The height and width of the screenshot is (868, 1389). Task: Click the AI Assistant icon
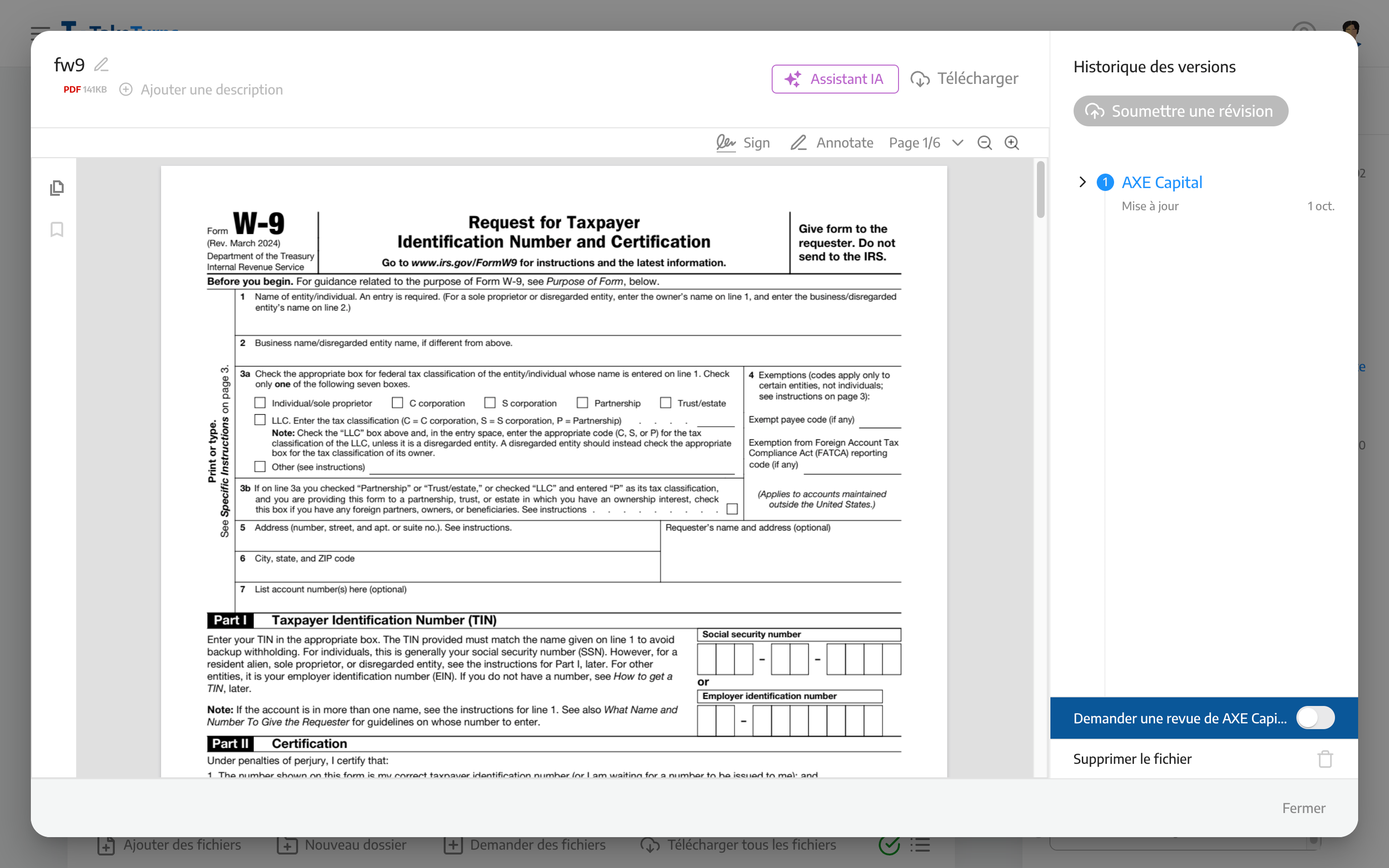click(x=794, y=79)
